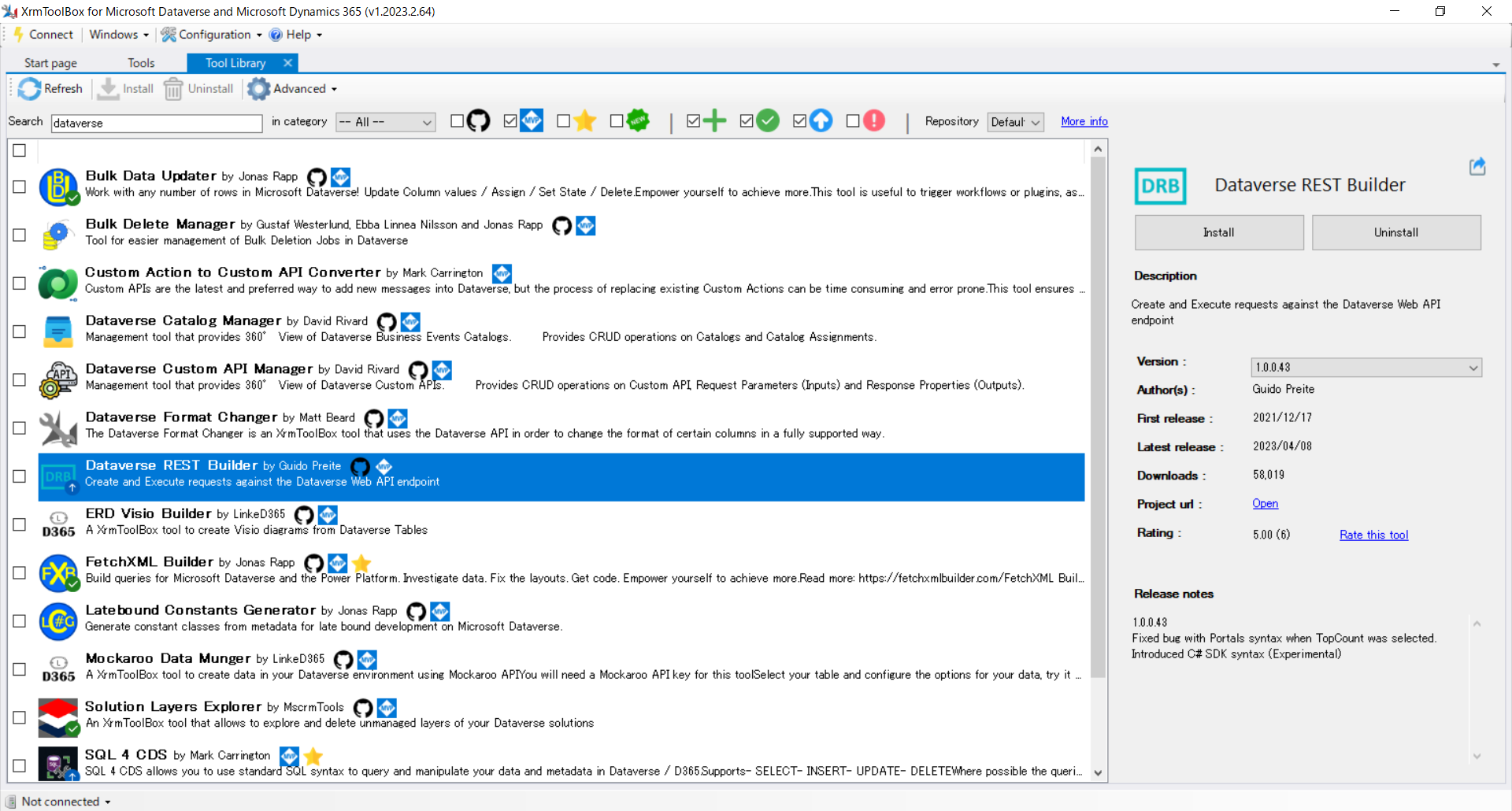The image size is (1512, 811).
Task: Click the Mockaroo Data Munger D365 icon
Action: pyautogui.click(x=58, y=669)
